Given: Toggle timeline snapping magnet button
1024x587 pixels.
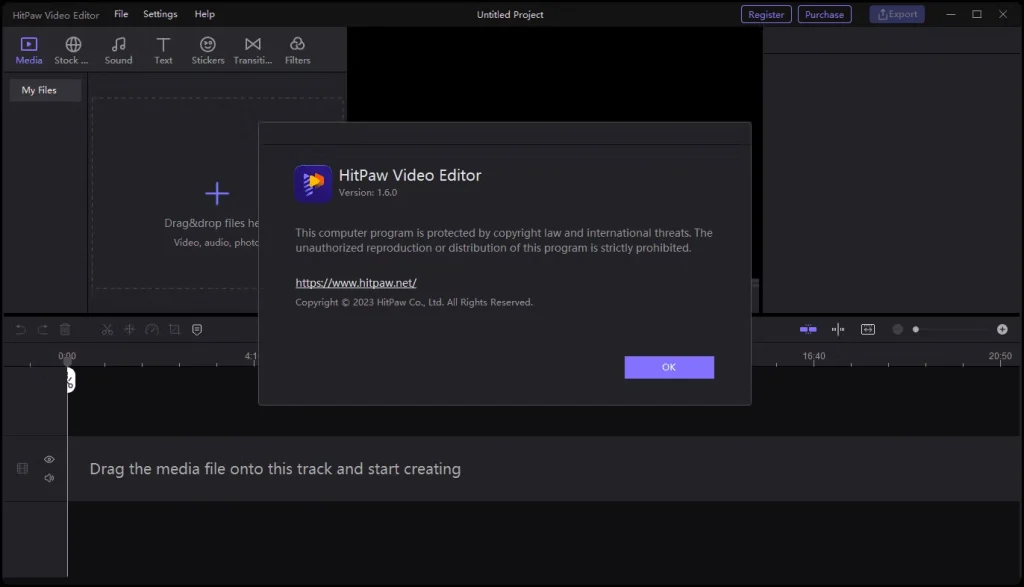Looking at the screenshot, I should (x=808, y=329).
